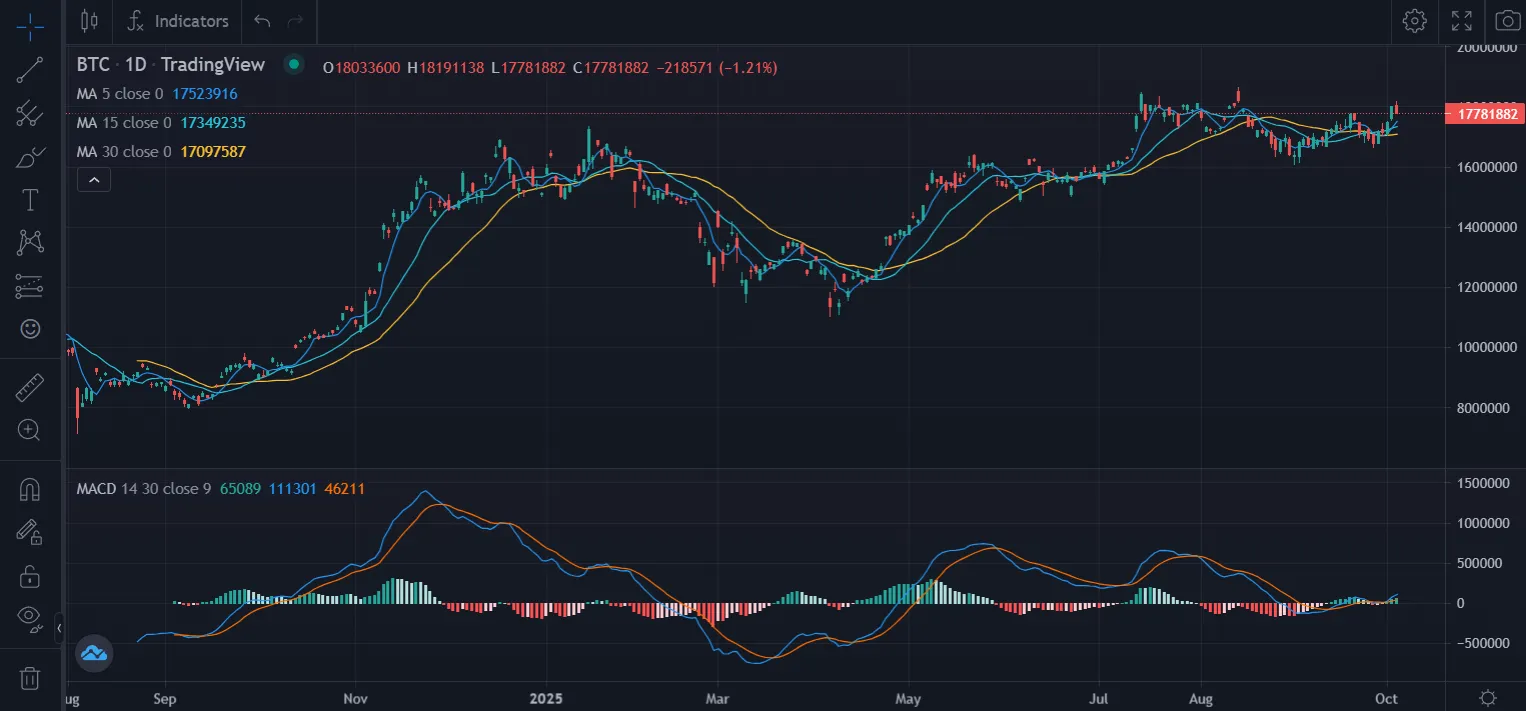Open the Indicators menu
Image resolution: width=1526 pixels, height=711 pixels.
click(x=180, y=21)
